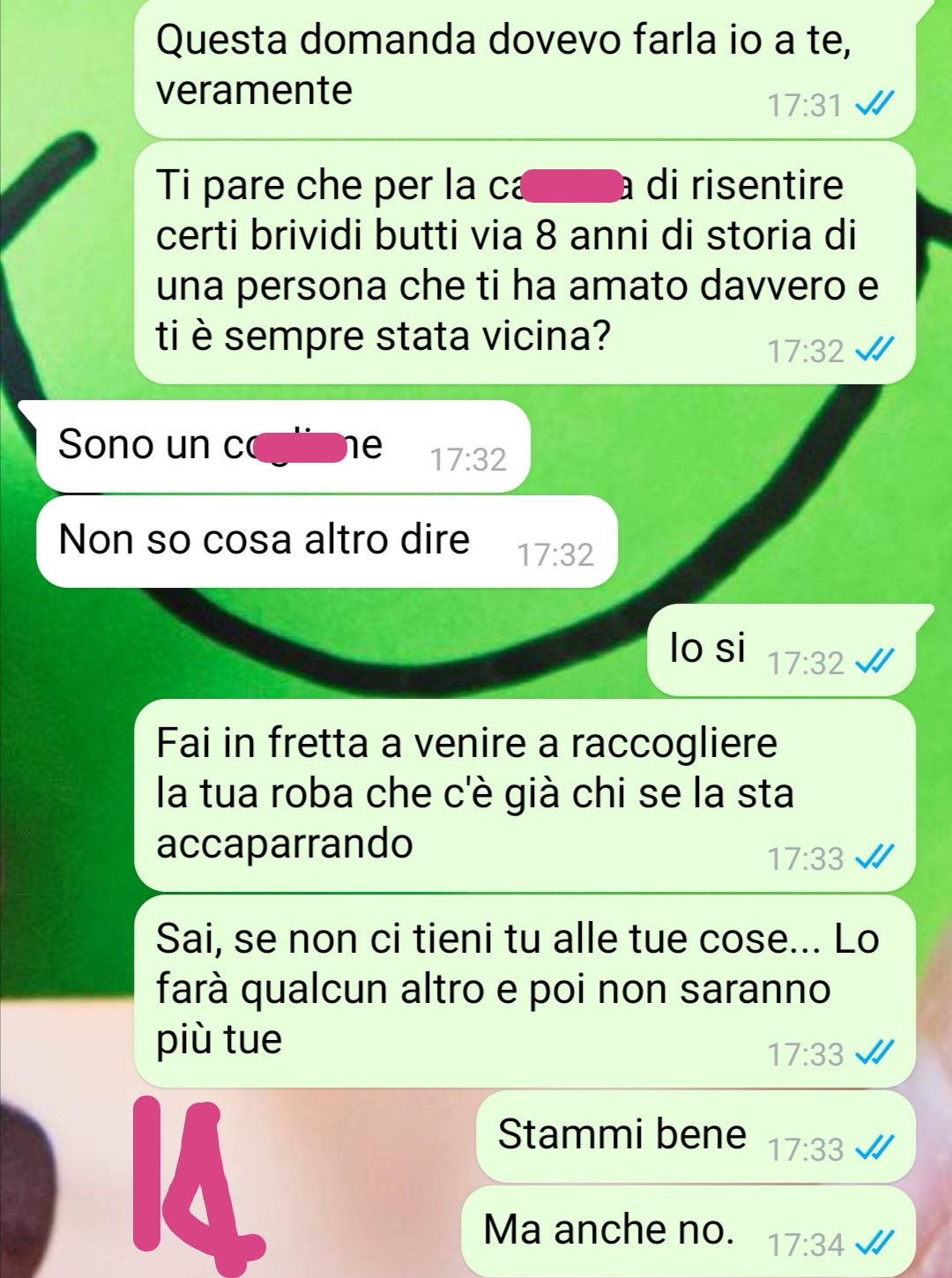Tap the 'Ma anche no.' message
The width and height of the screenshot is (952, 1278).
(x=688, y=1231)
